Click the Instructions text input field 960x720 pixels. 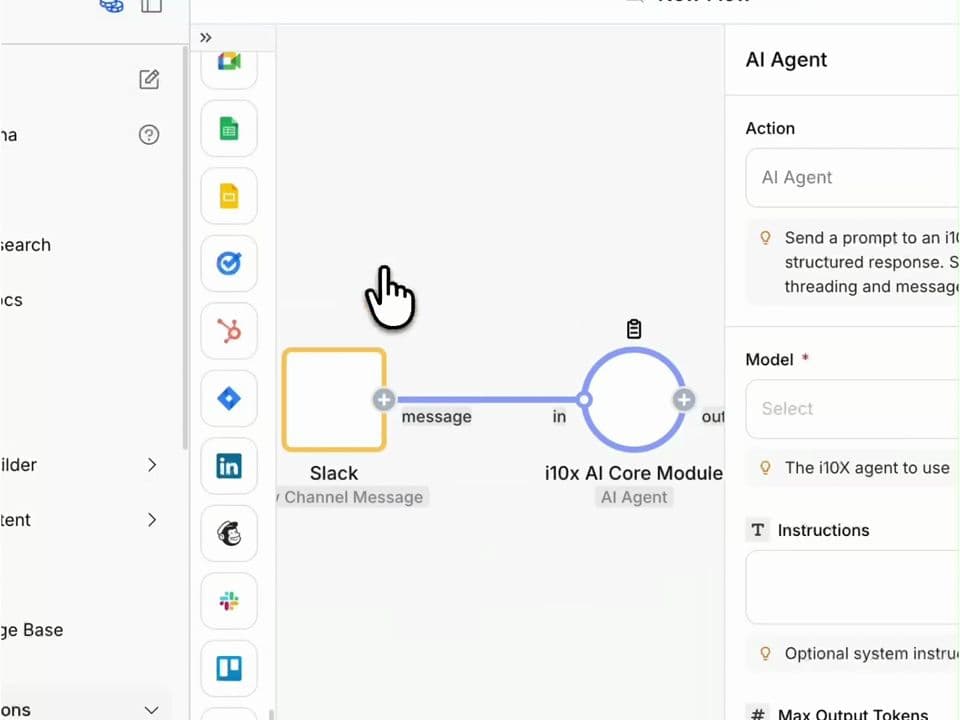pyautogui.click(x=852, y=587)
